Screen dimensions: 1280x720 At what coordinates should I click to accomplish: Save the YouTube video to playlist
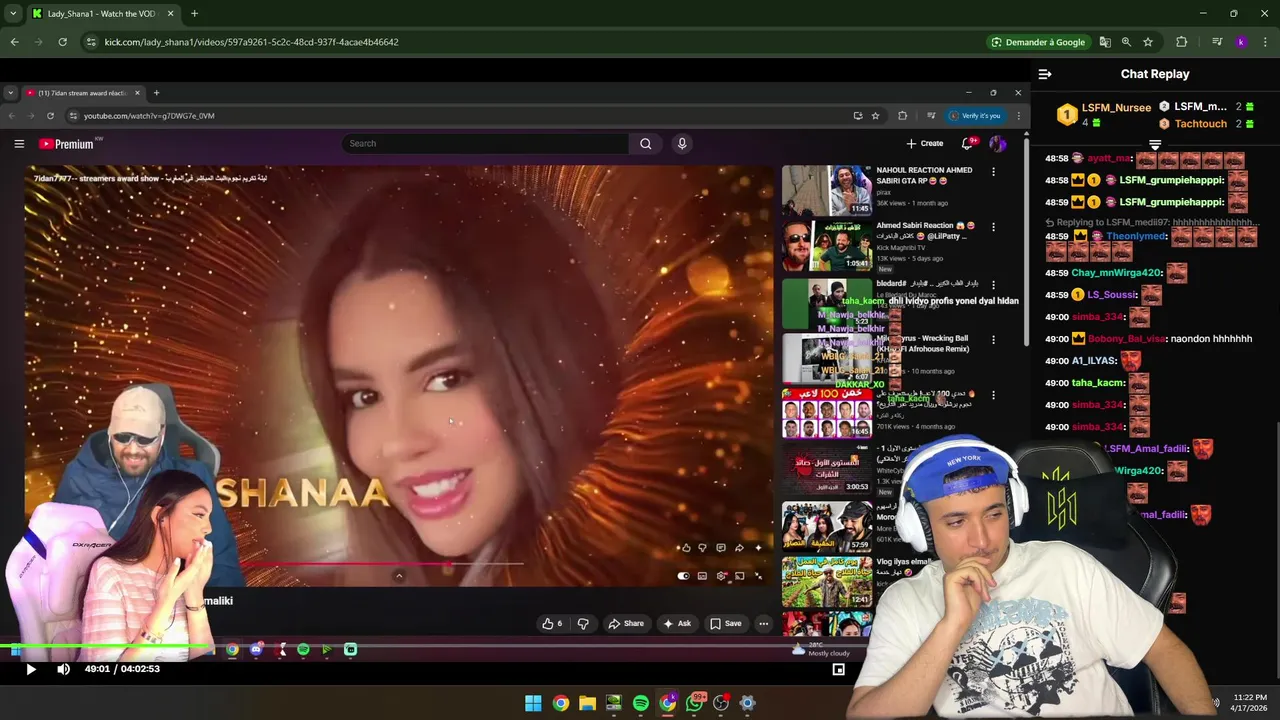[x=726, y=623]
